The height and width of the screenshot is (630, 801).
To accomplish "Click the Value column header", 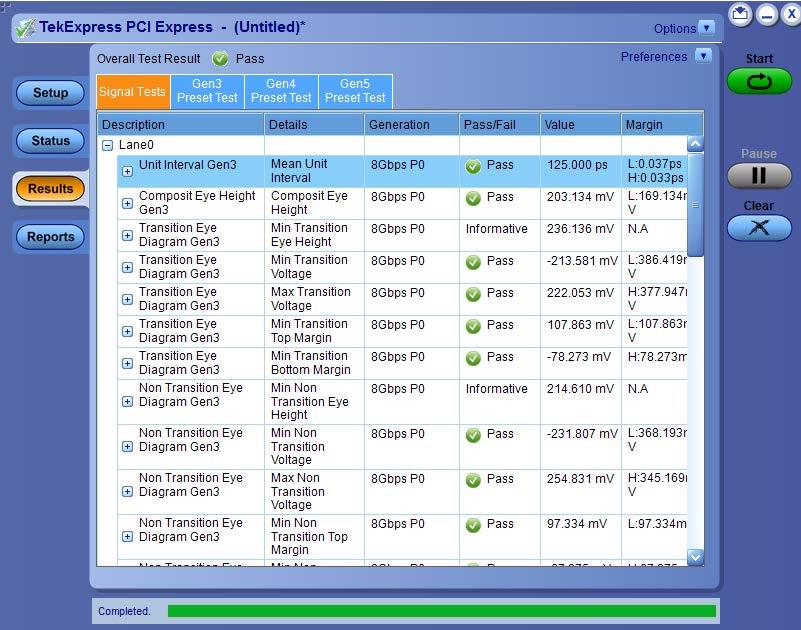I will tap(580, 125).
